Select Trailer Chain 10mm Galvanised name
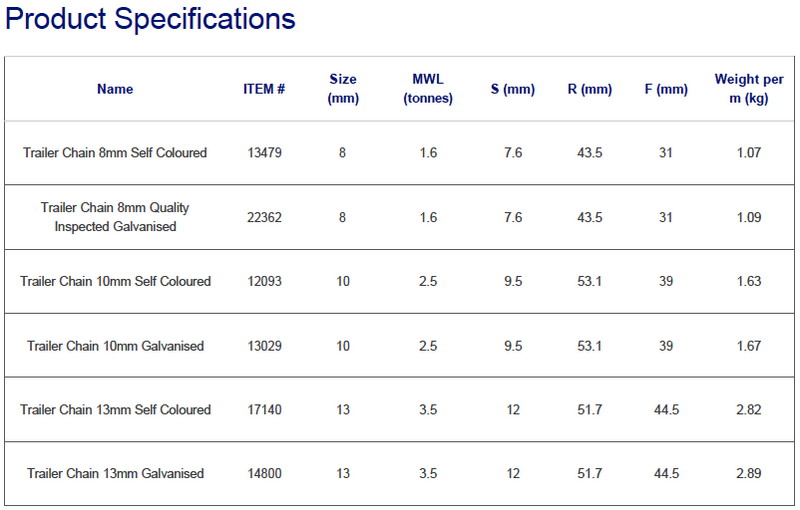The height and width of the screenshot is (510, 800). 115,346
